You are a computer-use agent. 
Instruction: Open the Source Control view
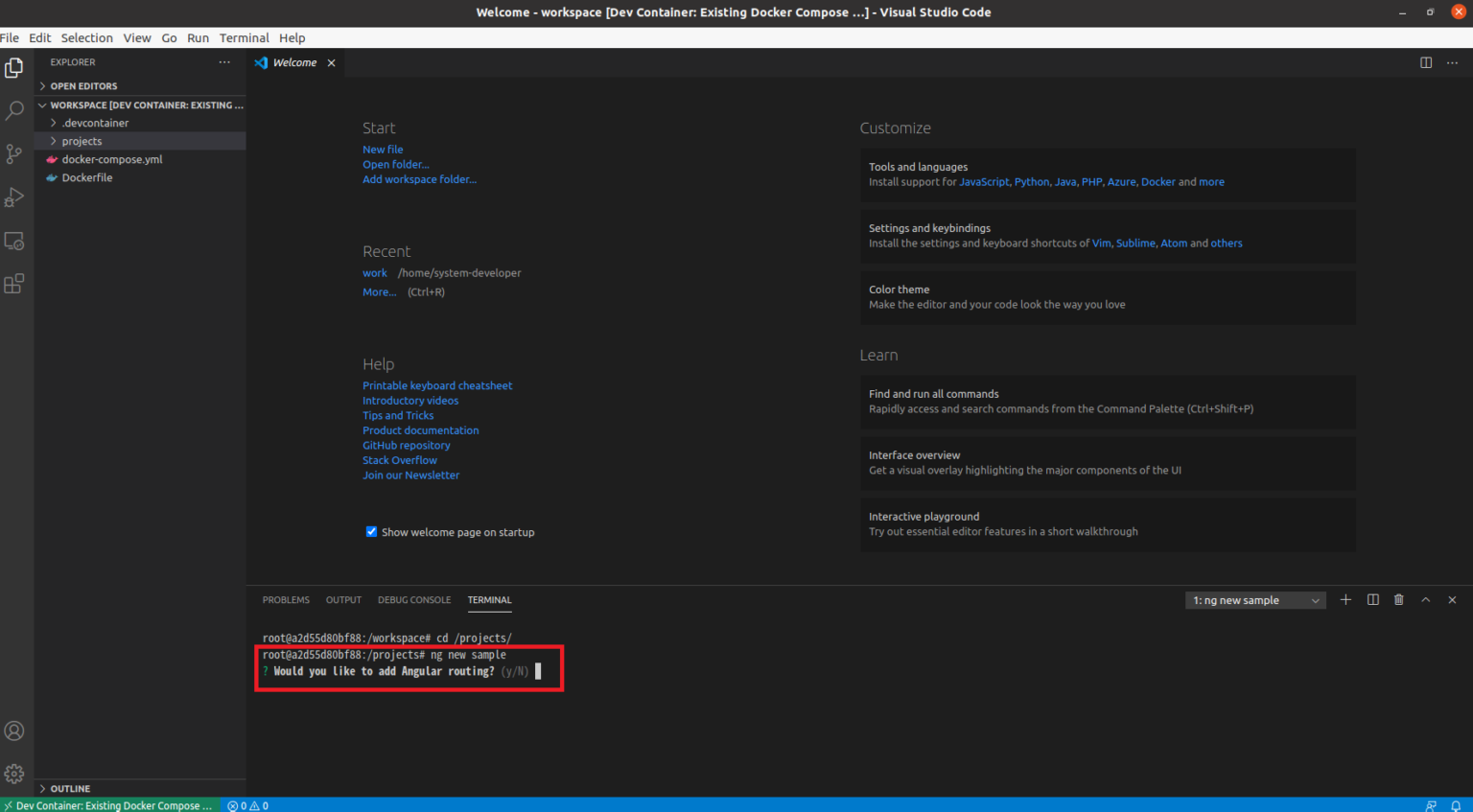pyautogui.click(x=14, y=153)
